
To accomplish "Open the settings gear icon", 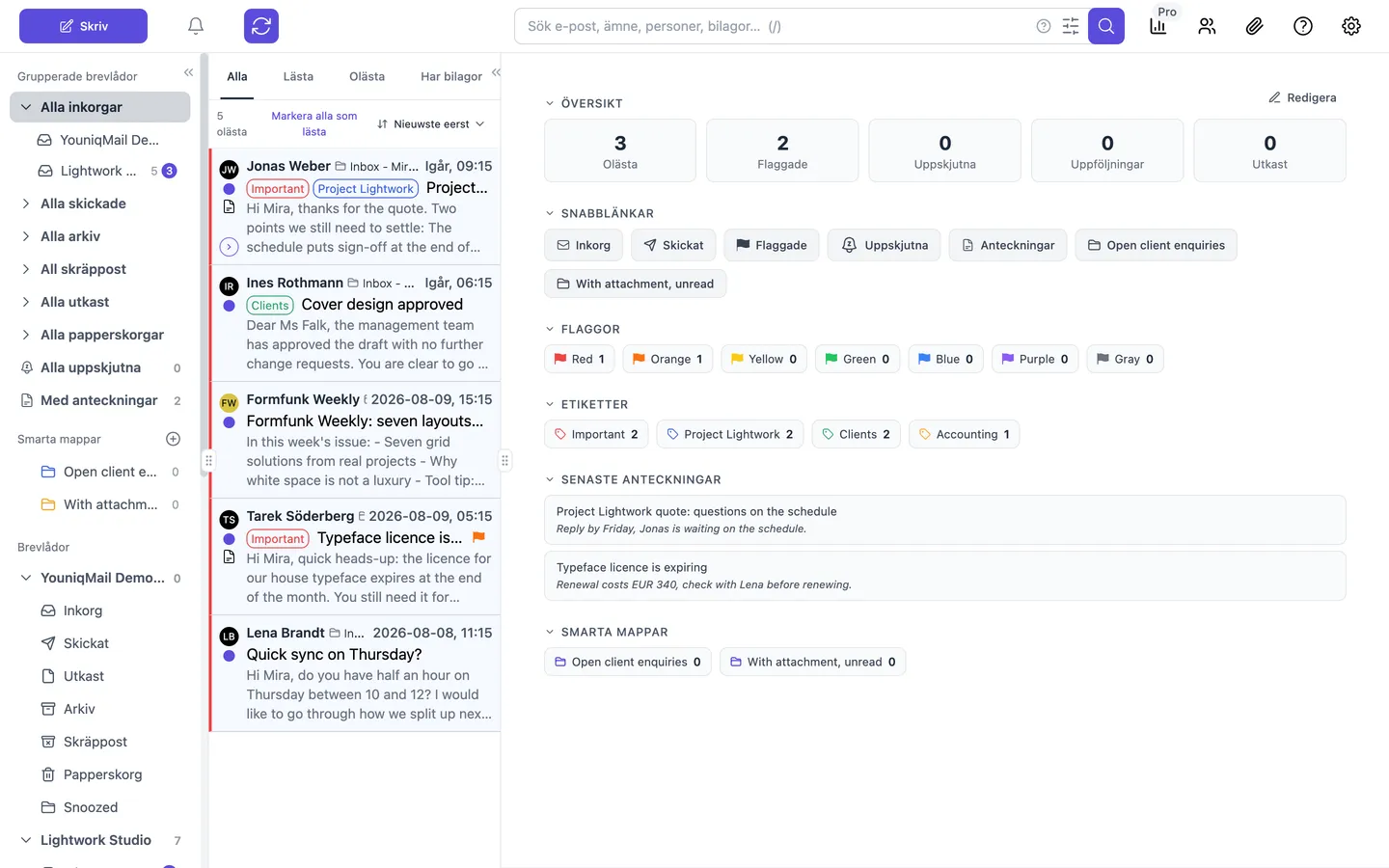I will pyautogui.click(x=1351, y=26).
